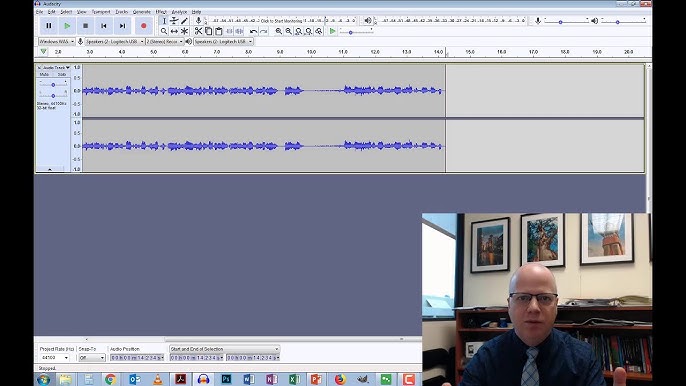This screenshot has height=386, width=686.
Task: Click Fit selection to width
Action: tap(298, 31)
